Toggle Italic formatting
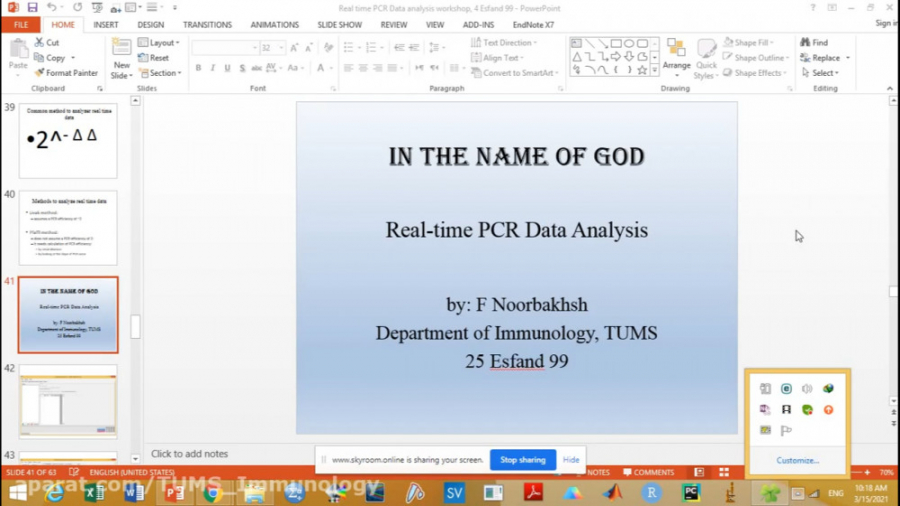The width and height of the screenshot is (900, 506). (x=212, y=68)
